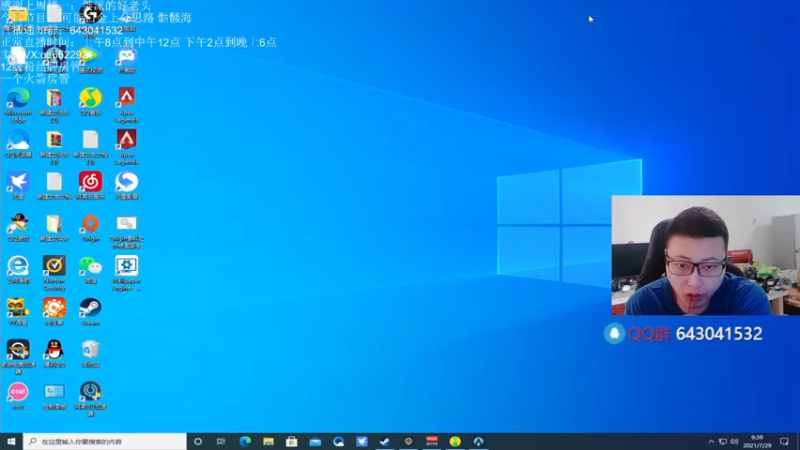Open File Explorer on the taskbar
This screenshot has width=800, height=450.
click(x=268, y=441)
